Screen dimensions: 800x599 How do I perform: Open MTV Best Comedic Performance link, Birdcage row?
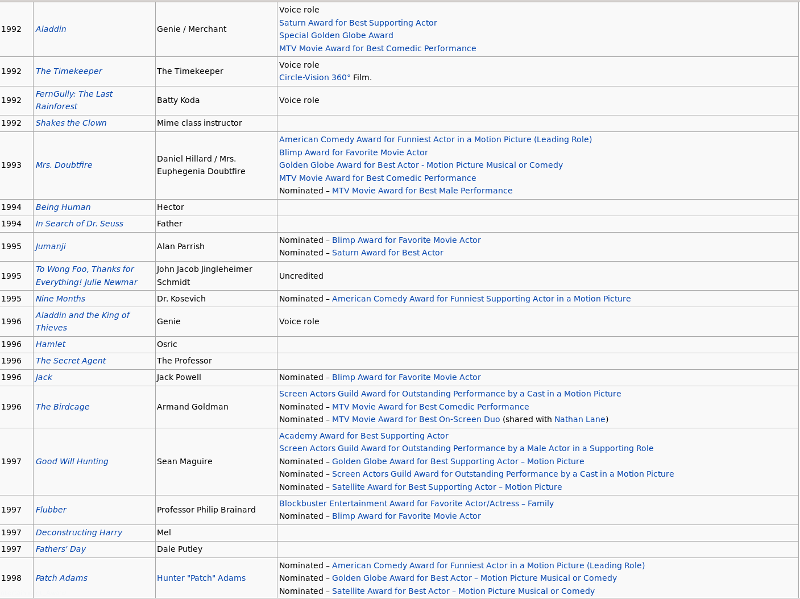[x=430, y=407]
